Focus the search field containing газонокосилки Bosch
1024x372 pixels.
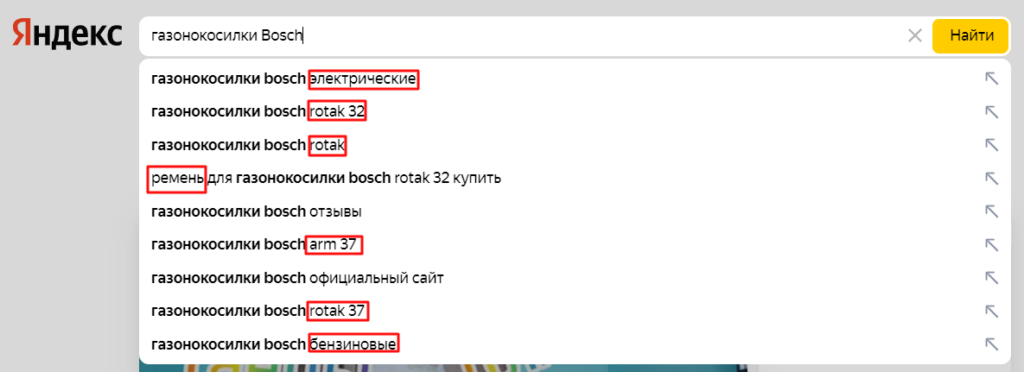[522, 36]
